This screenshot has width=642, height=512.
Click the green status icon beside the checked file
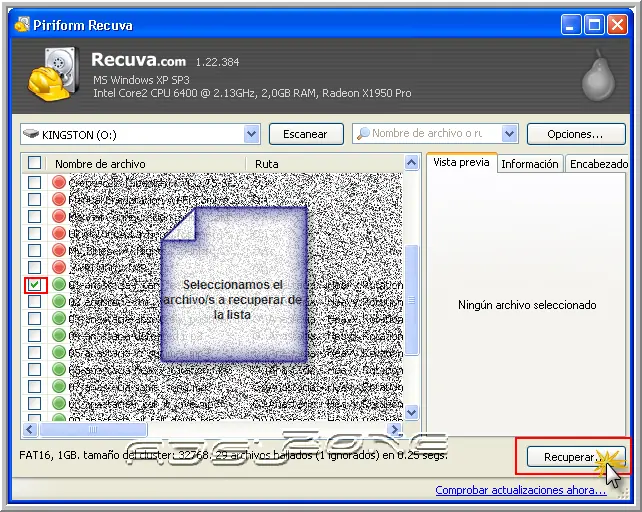[x=59, y=284]
